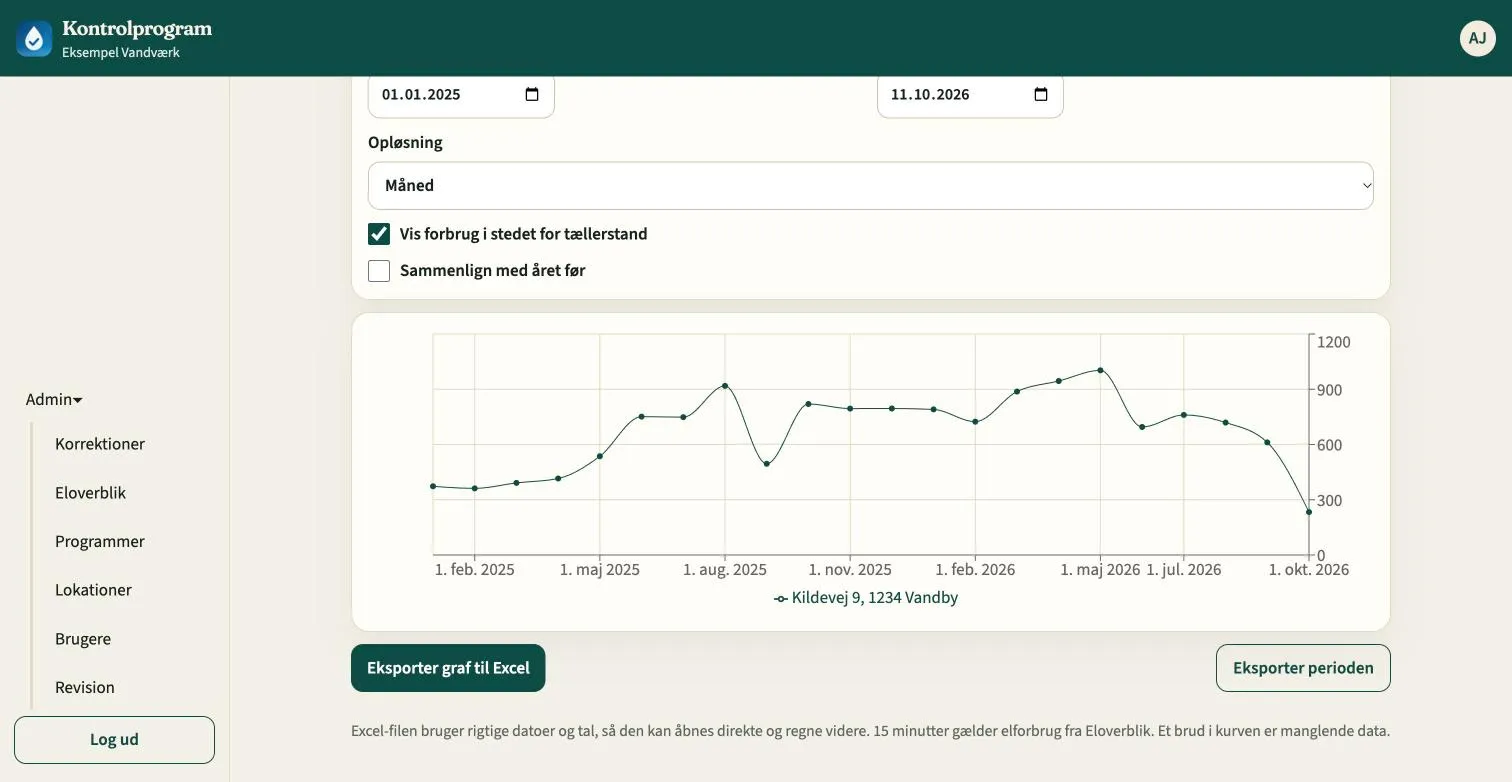Collapse the Admin menu section

click(54, 399)
